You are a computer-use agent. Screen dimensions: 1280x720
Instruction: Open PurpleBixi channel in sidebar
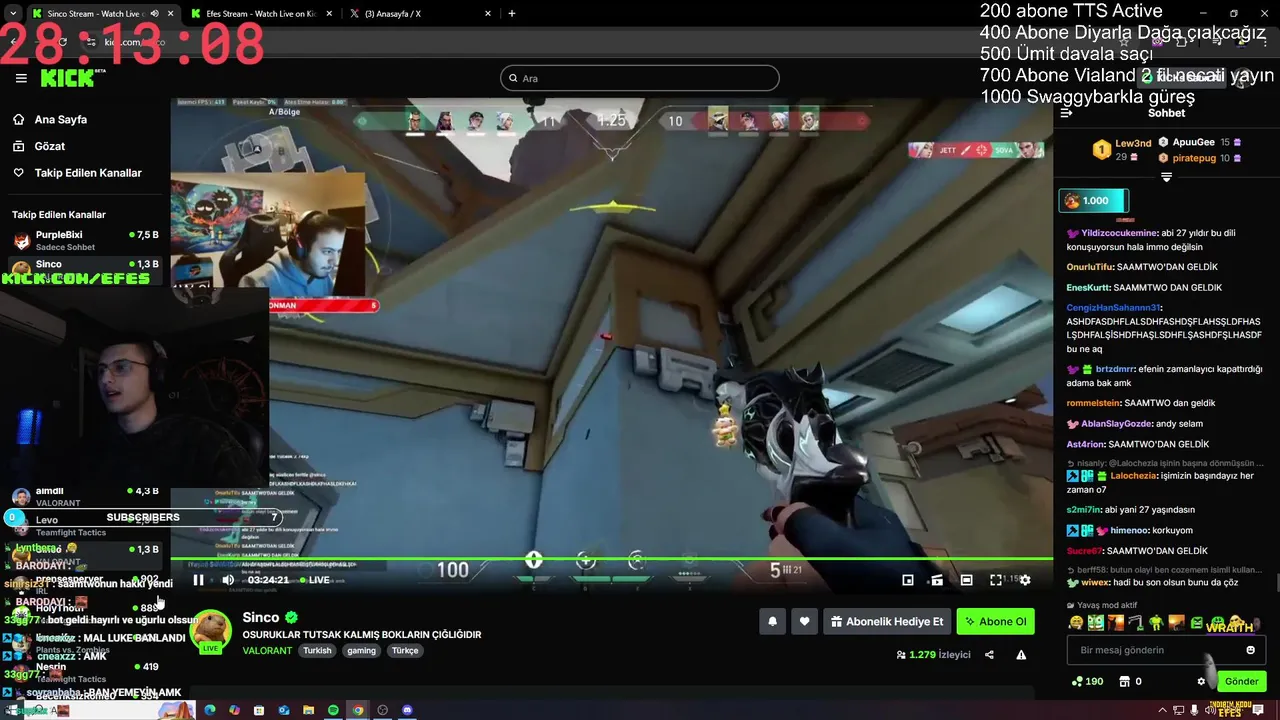[85, 240]
